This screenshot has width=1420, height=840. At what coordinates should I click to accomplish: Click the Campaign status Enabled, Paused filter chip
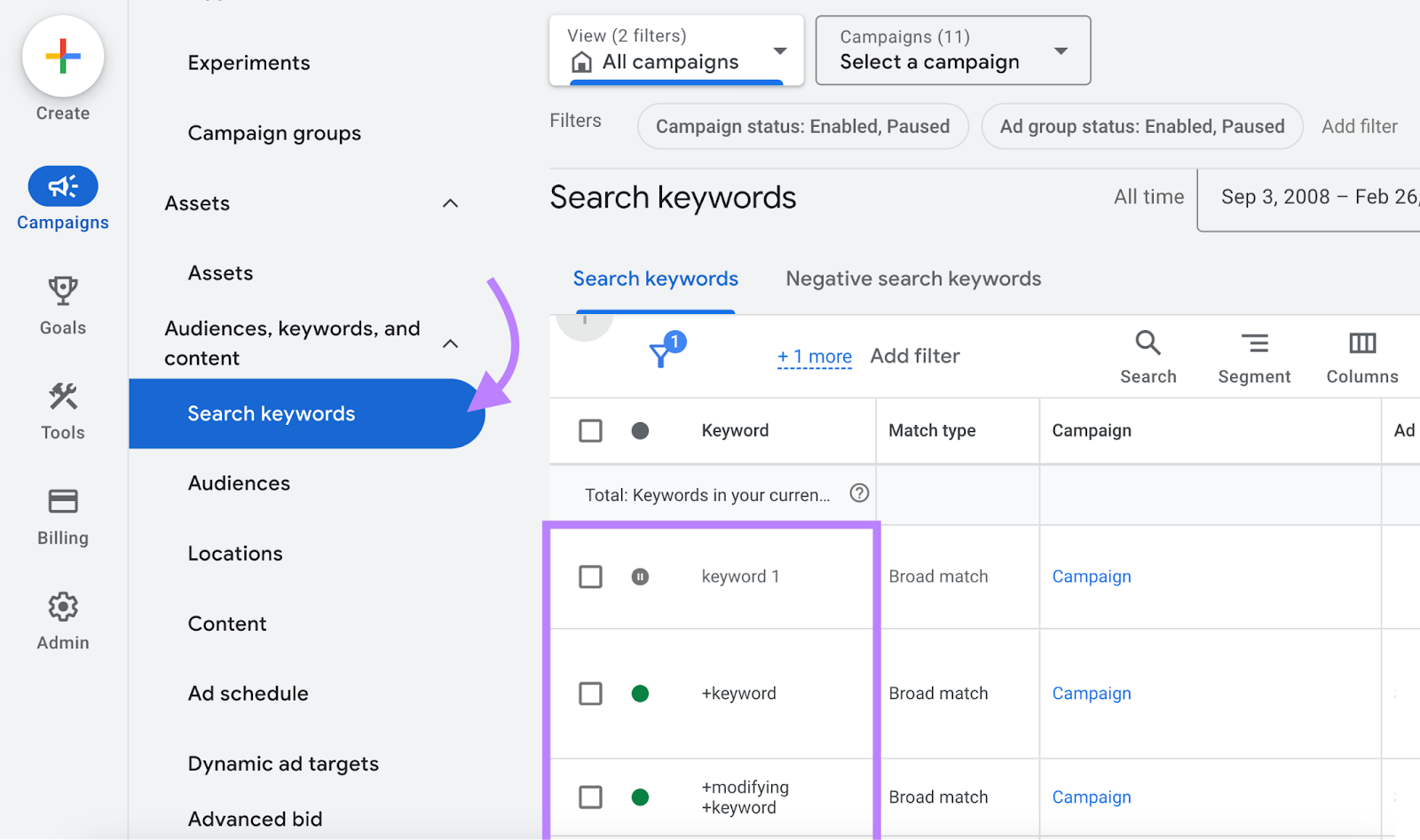pyautogui.click(x=801, y=126)
